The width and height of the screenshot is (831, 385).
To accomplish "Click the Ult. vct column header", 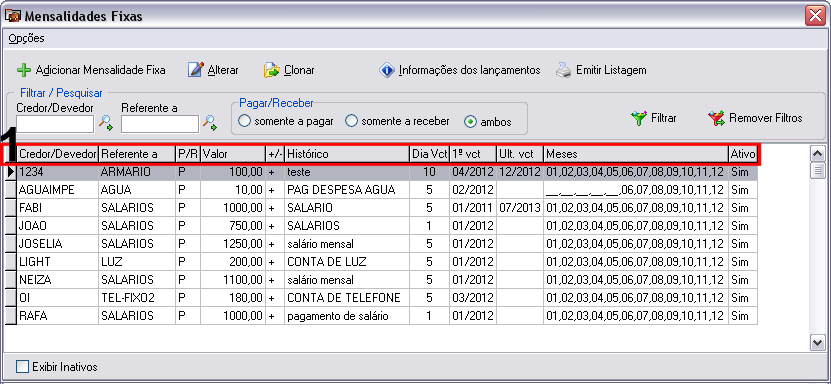I will pos(520,154).
